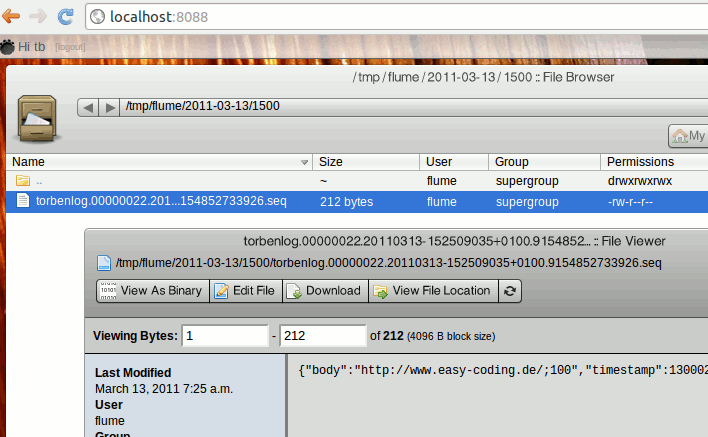This screenshot has height=437, width=708.
Task: Click the Permissions column header
Action: [x=640, y=162]
